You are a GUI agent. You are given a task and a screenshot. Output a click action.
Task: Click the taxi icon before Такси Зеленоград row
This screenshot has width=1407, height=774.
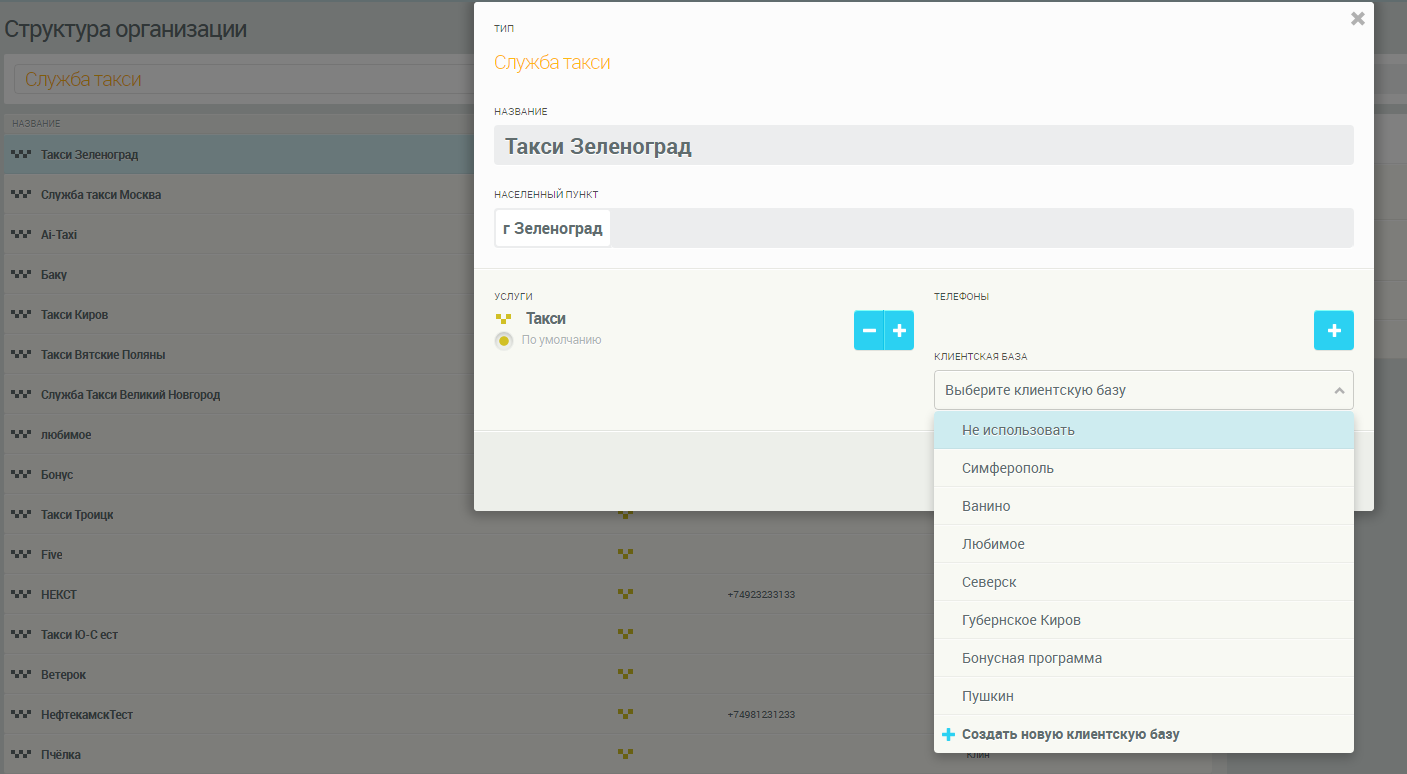(x=21, y=155)
